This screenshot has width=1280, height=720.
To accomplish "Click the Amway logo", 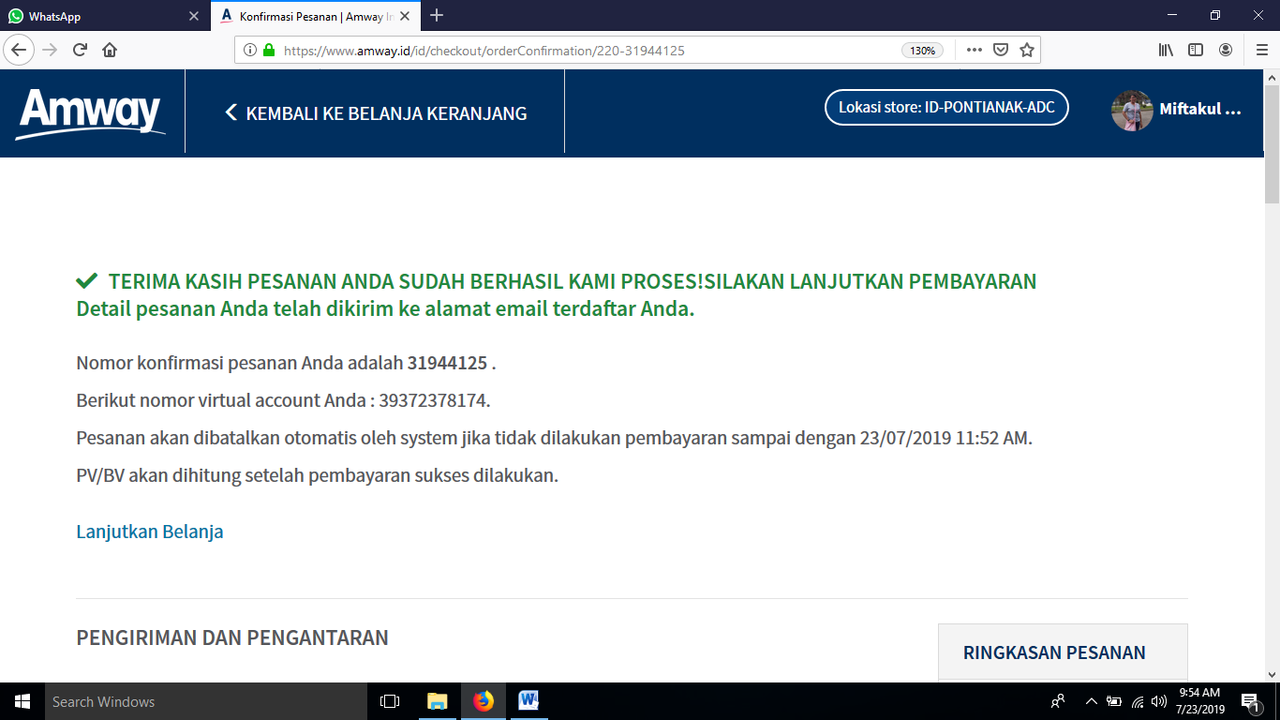I will (x=90, y=113).
